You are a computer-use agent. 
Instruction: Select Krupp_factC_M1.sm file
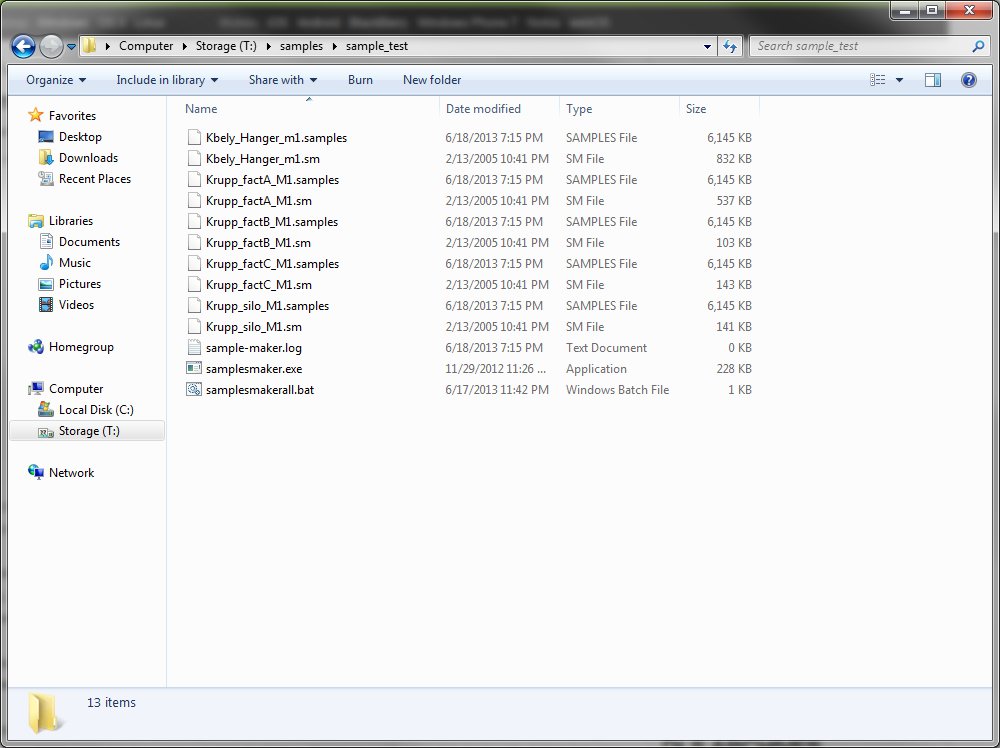pos(259,285)
